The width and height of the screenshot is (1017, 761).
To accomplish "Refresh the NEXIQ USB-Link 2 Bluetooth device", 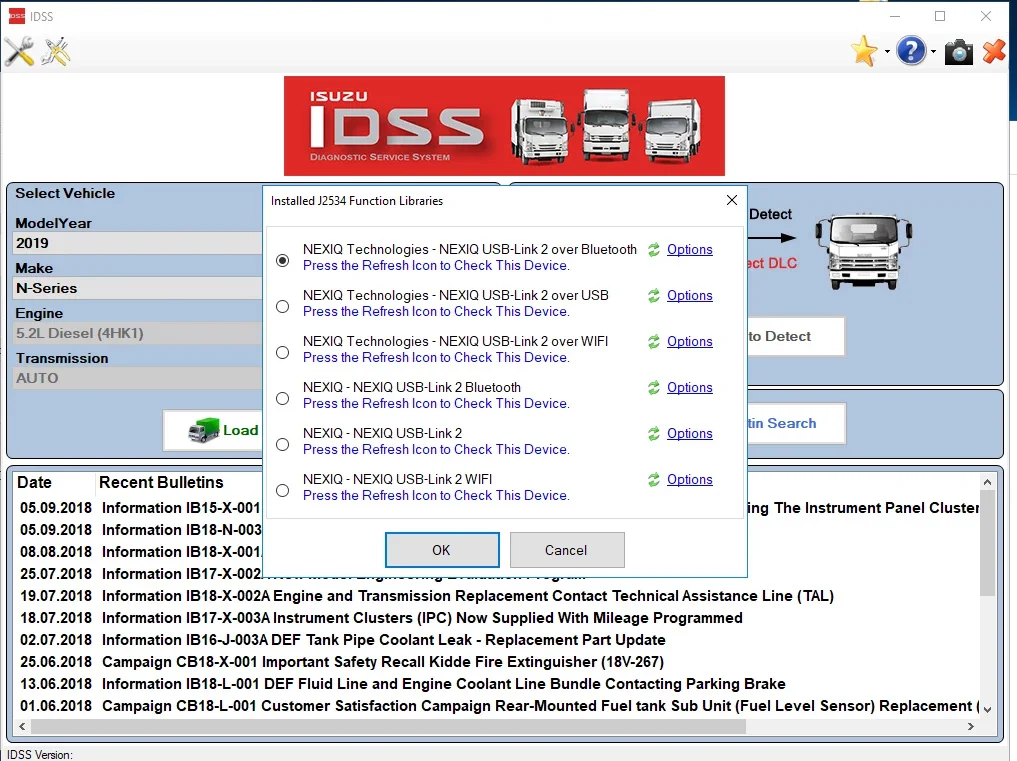I will click(x=654, y=388).
